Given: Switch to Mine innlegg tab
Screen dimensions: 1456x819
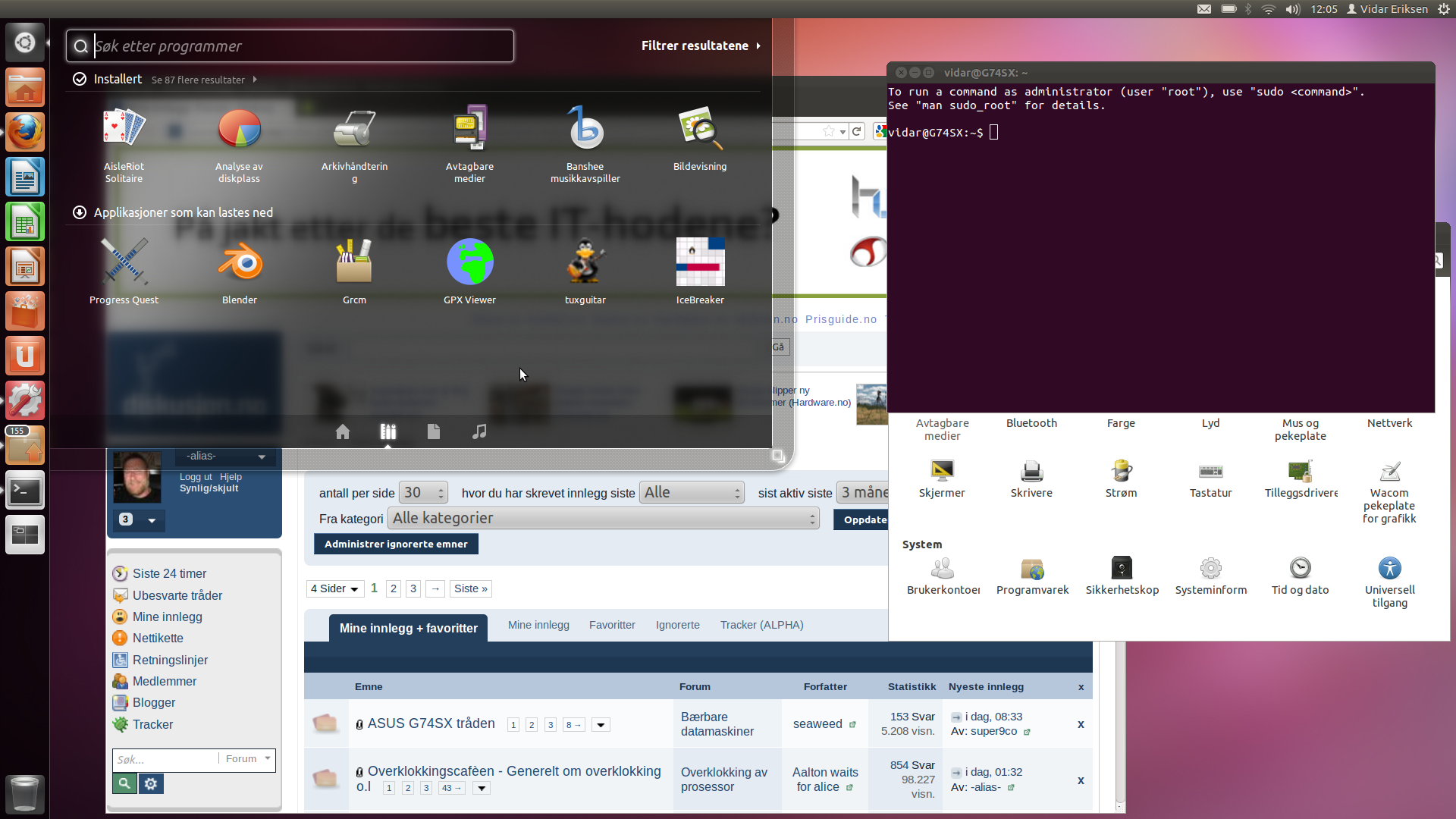Looking at the screenshot, I should point(538,625).
